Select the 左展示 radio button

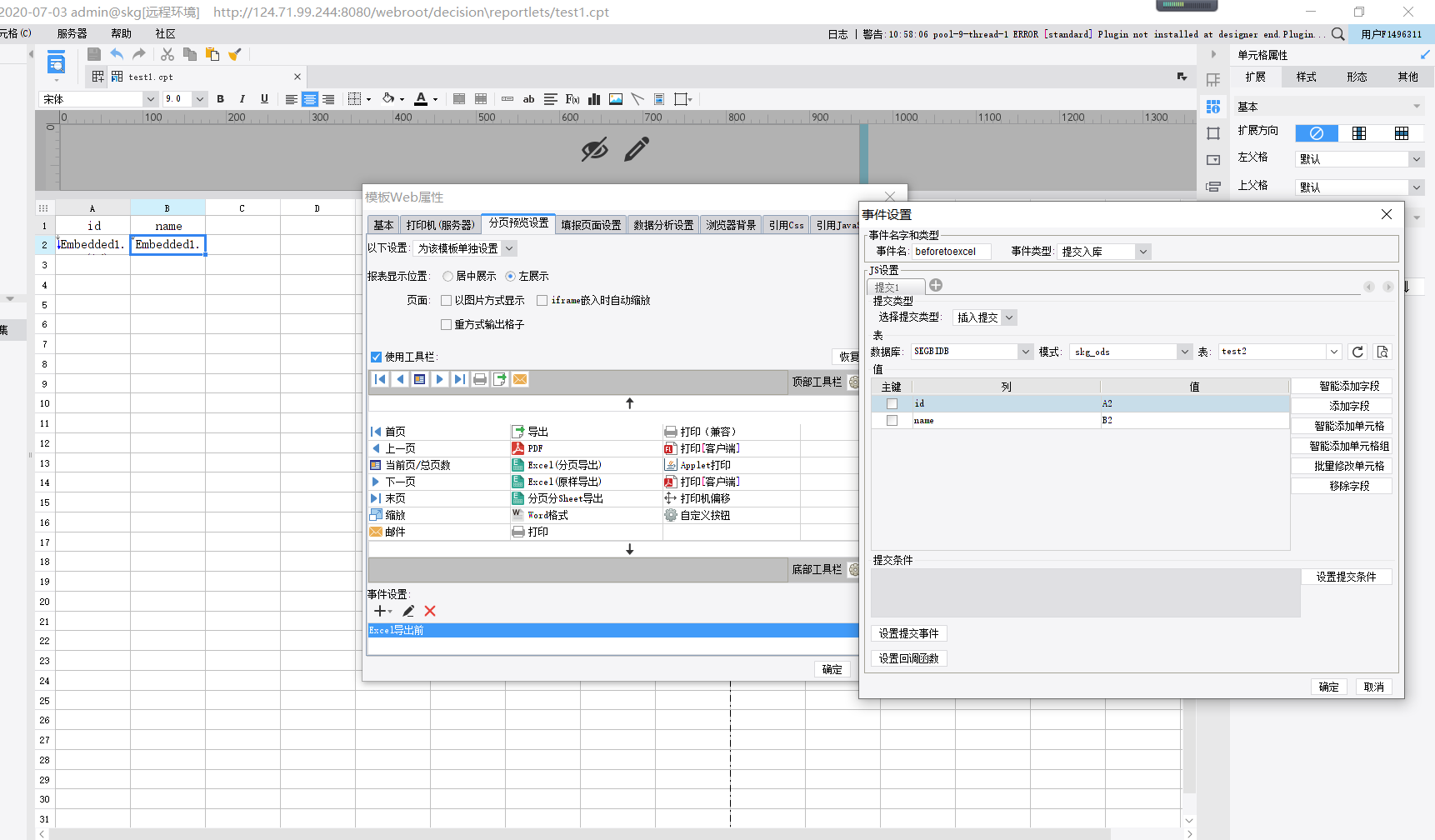(x=510, y=276)
